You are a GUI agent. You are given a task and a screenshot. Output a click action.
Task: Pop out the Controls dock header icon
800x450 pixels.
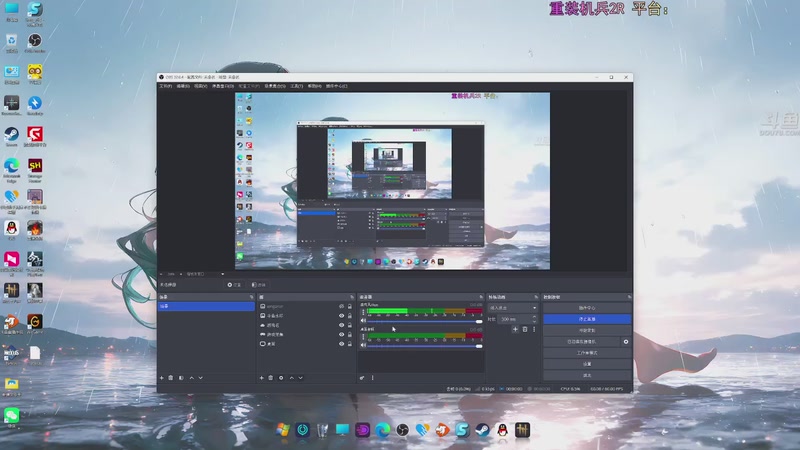pos(629,297)
